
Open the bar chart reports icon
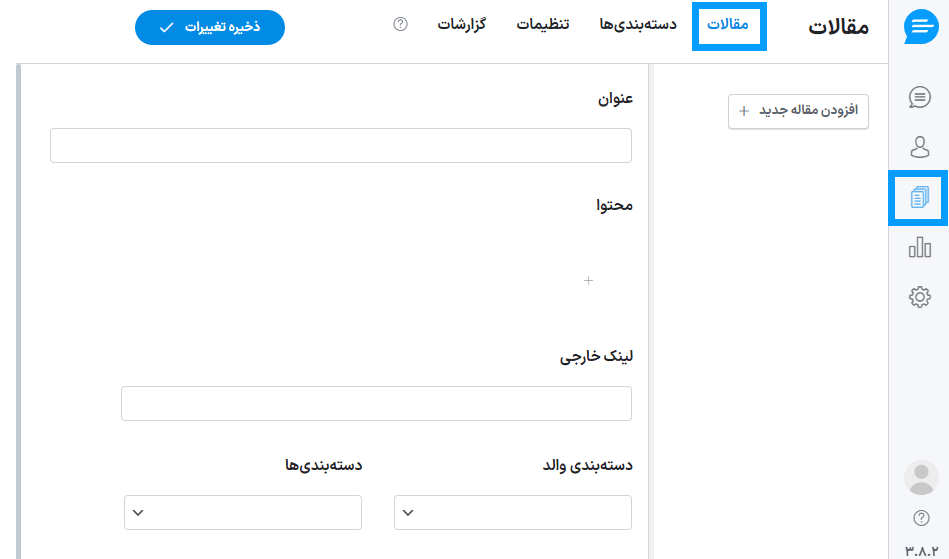919,247
